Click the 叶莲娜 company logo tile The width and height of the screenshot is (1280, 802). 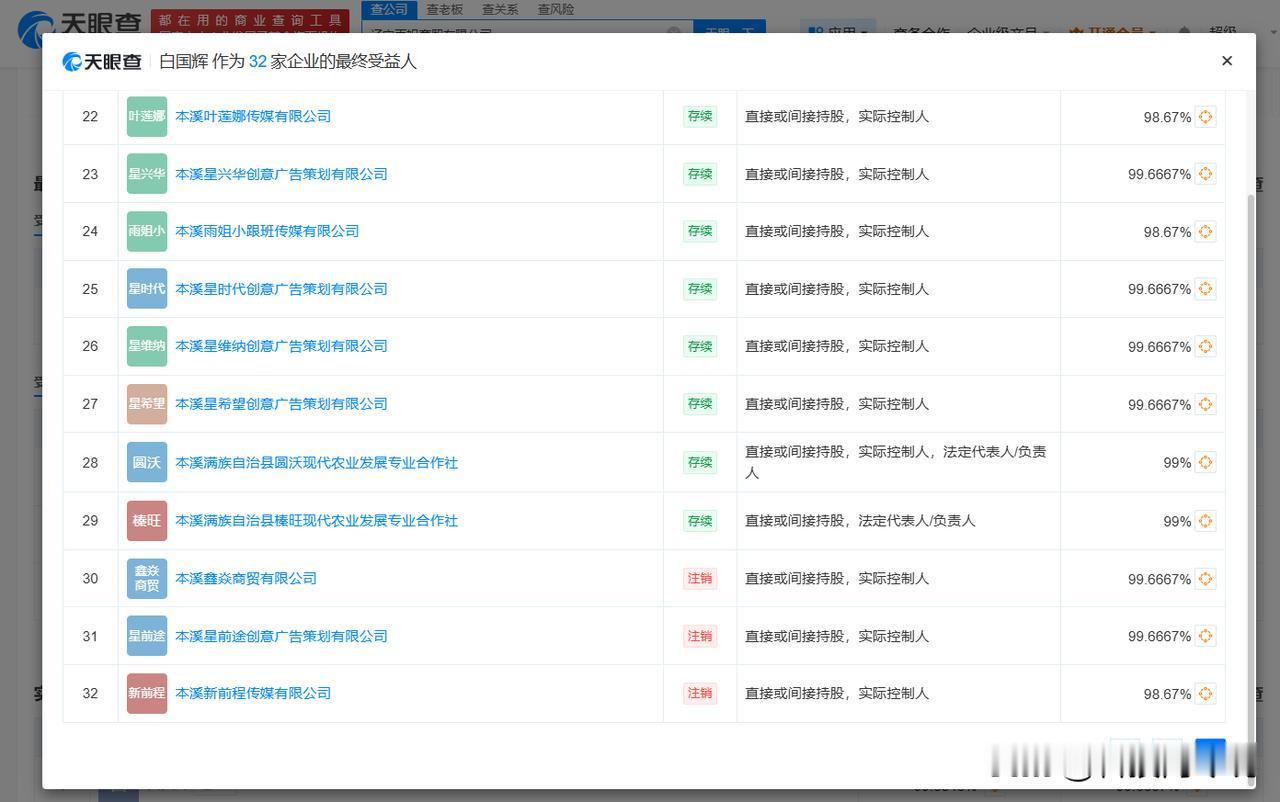[147, 116]
